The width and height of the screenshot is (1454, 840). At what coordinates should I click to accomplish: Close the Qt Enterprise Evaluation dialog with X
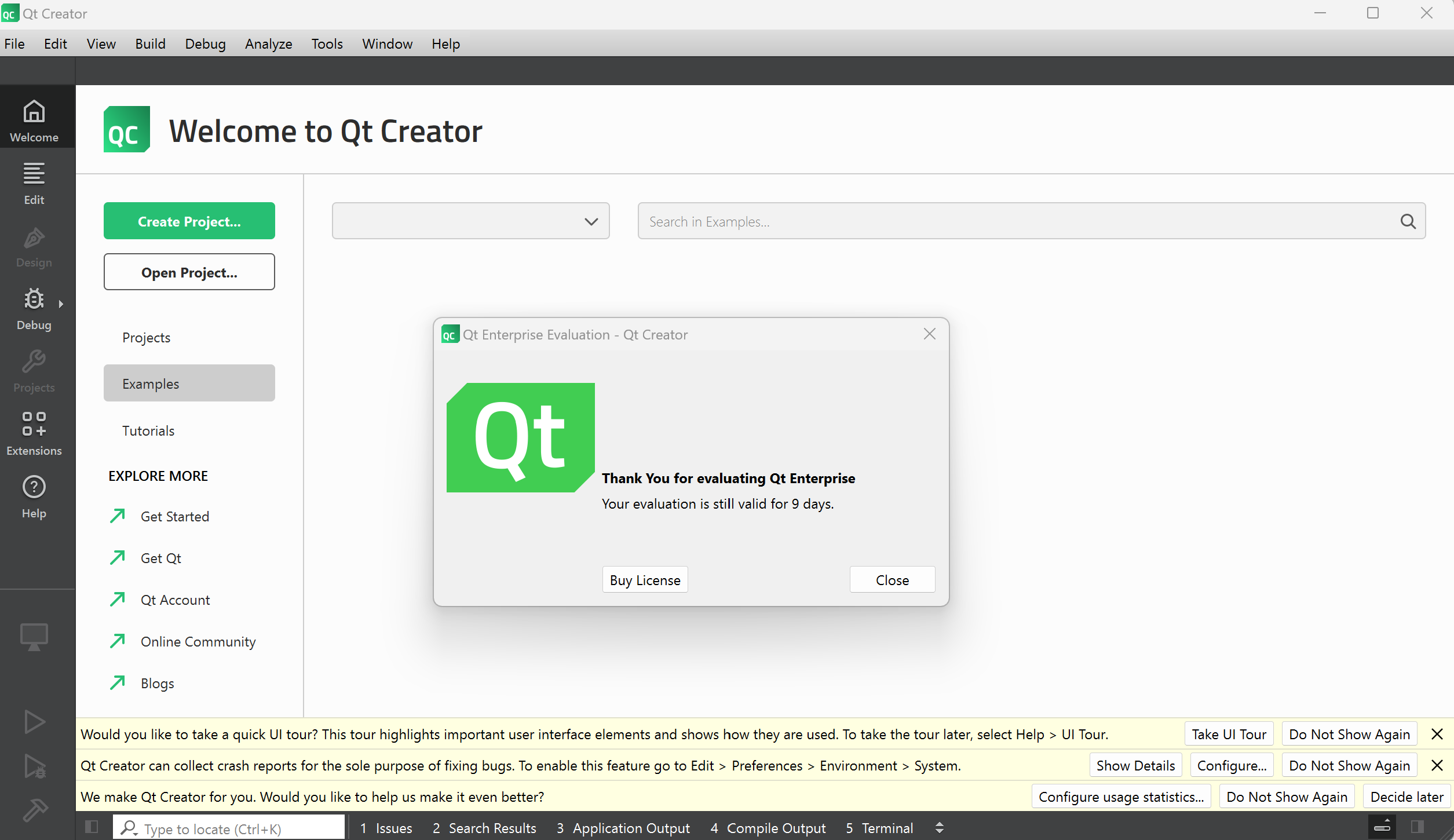pos(930,334)
